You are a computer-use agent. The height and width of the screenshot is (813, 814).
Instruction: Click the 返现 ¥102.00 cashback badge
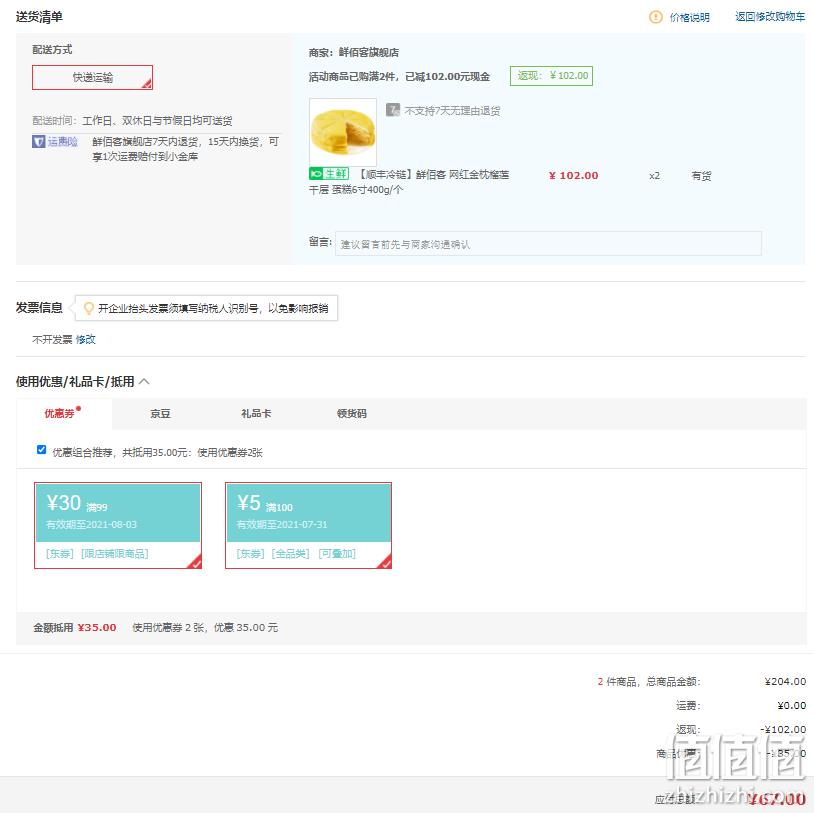click(551, 76)
